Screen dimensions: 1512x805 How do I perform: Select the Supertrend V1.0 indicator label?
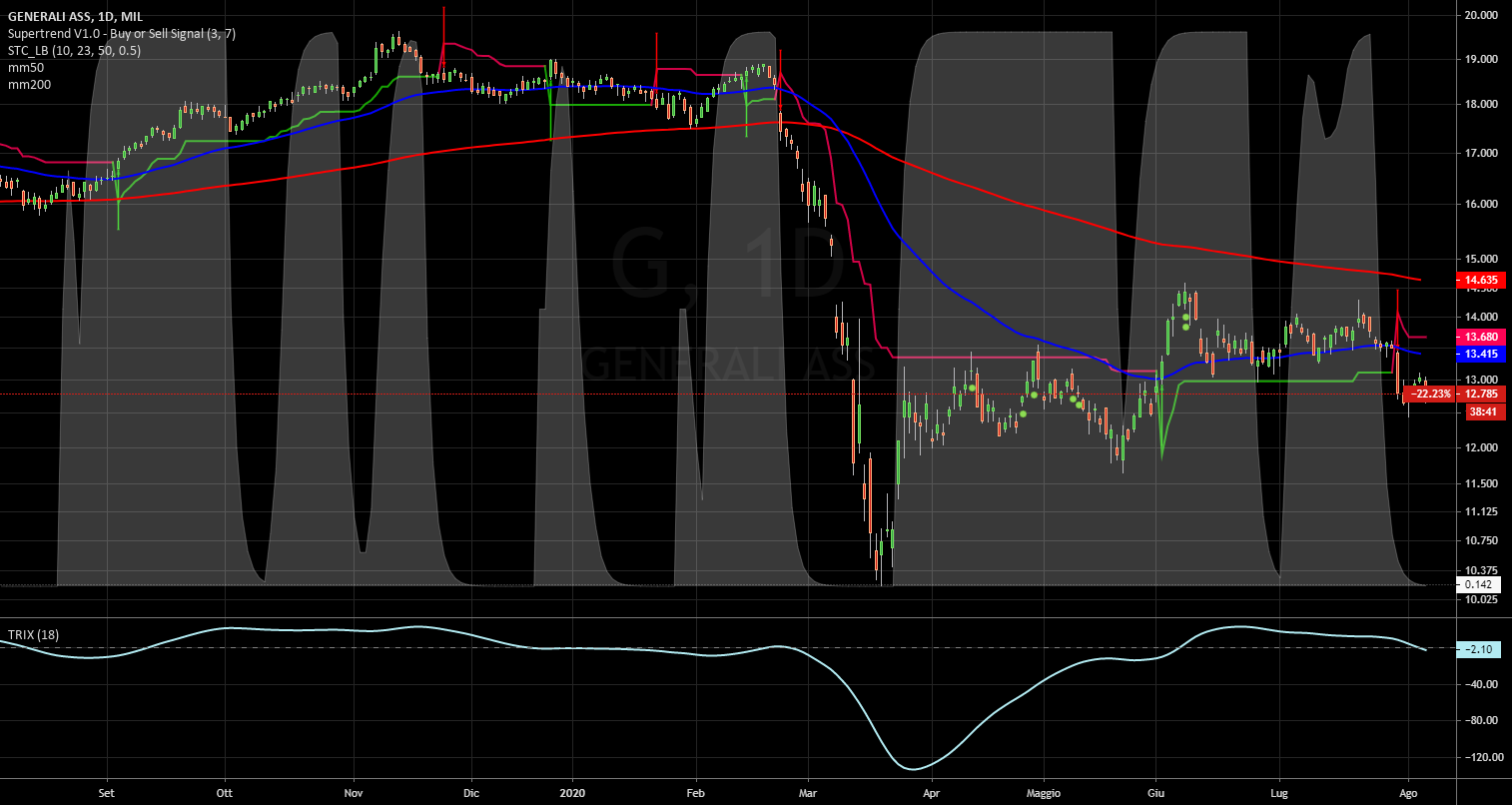[121, 34]
